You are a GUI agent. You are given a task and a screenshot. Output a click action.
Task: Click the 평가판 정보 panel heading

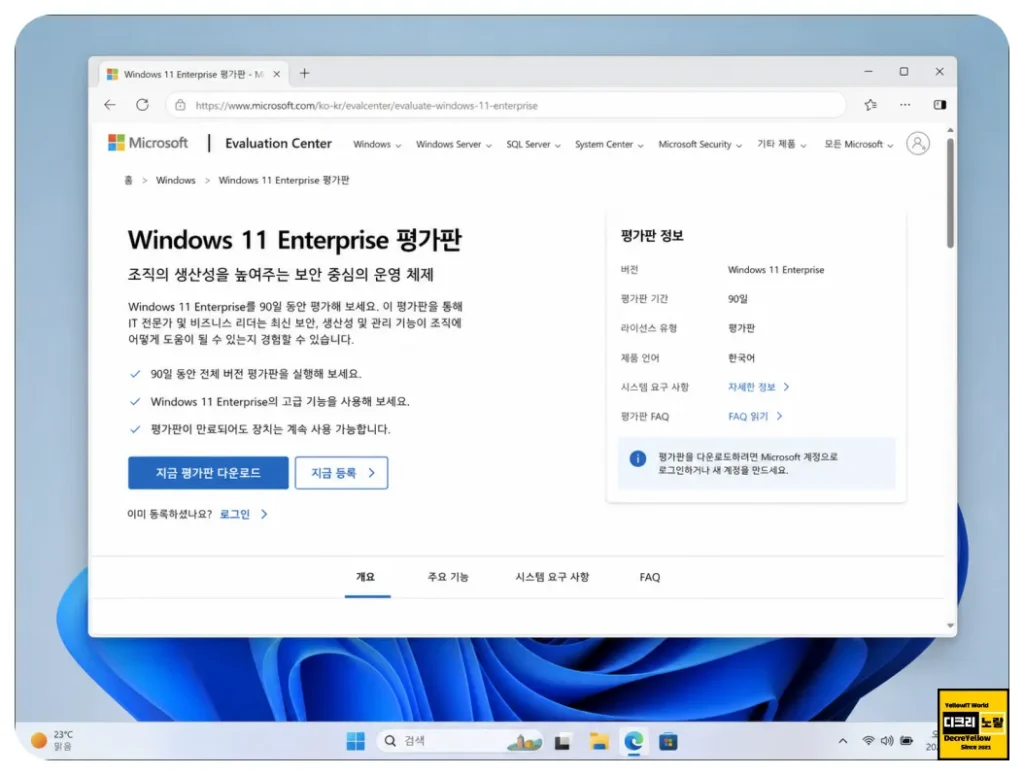click(x=652, y=236)
